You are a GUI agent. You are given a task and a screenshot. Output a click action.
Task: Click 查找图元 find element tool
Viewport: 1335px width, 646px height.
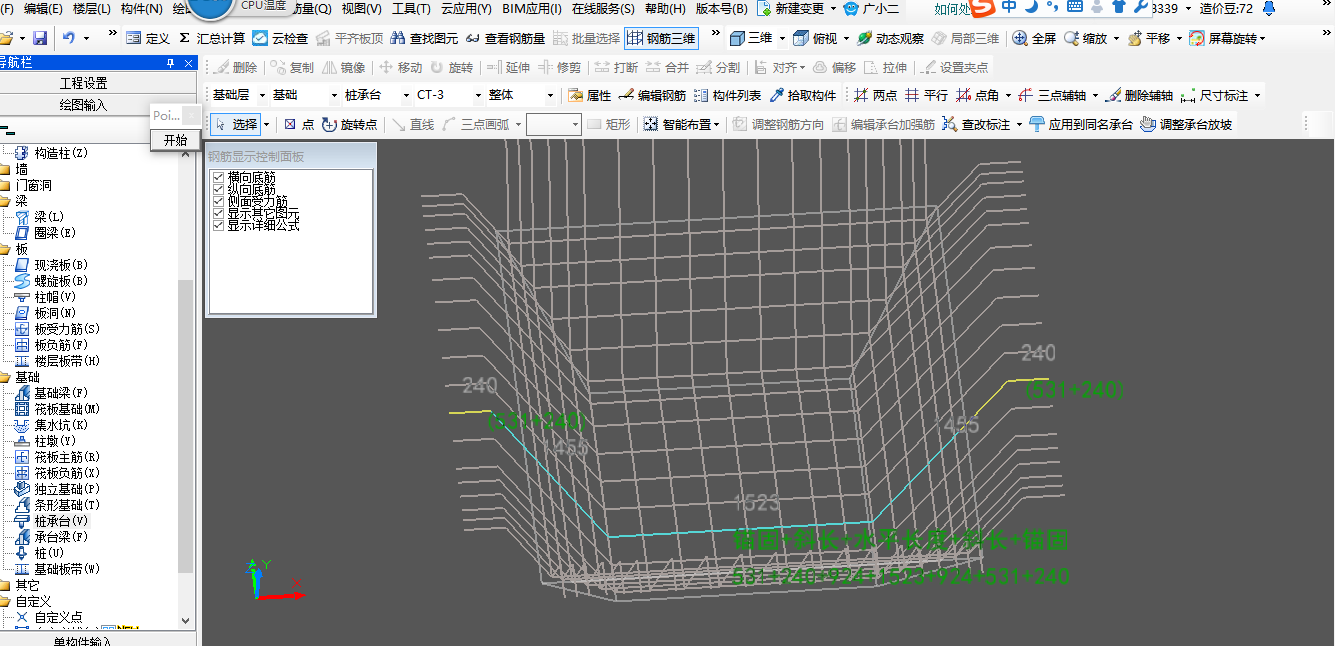[x=425, y=39]
